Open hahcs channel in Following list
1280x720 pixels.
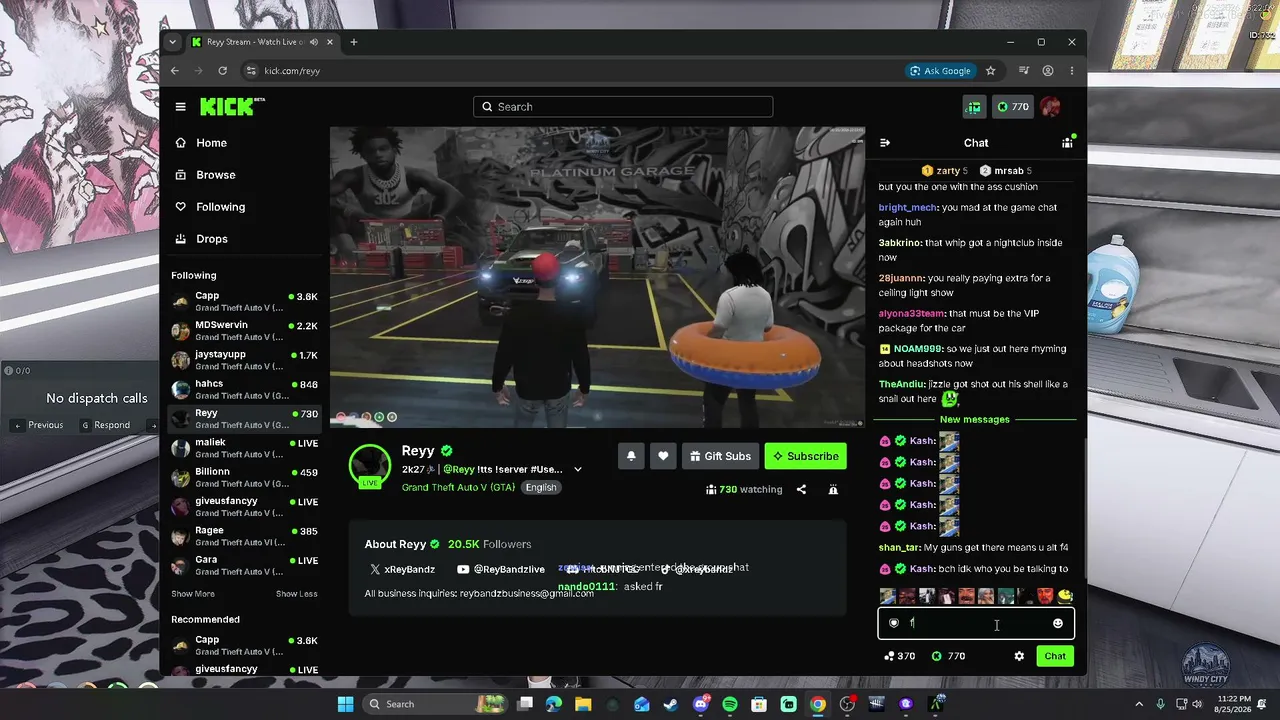click(x=244, y=389)
